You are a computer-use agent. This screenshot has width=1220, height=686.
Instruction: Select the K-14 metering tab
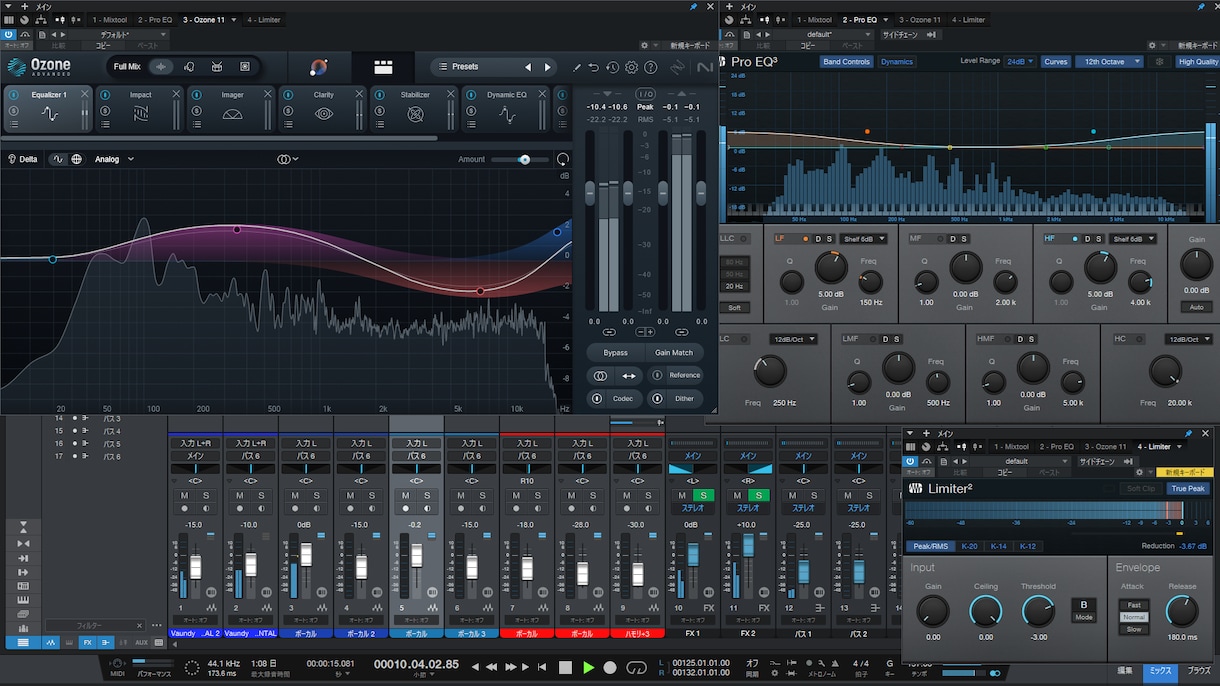click(x=998, y=546)
